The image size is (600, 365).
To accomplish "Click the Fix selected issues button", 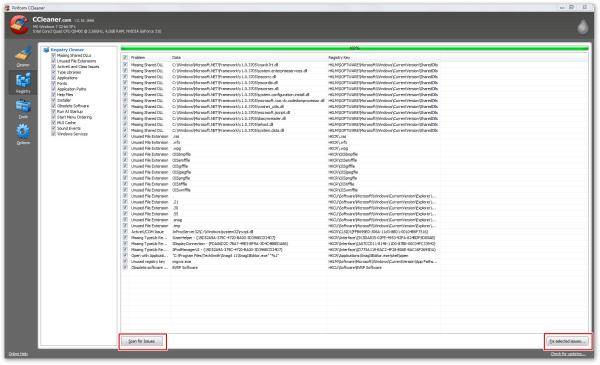I will pos(567,341).
